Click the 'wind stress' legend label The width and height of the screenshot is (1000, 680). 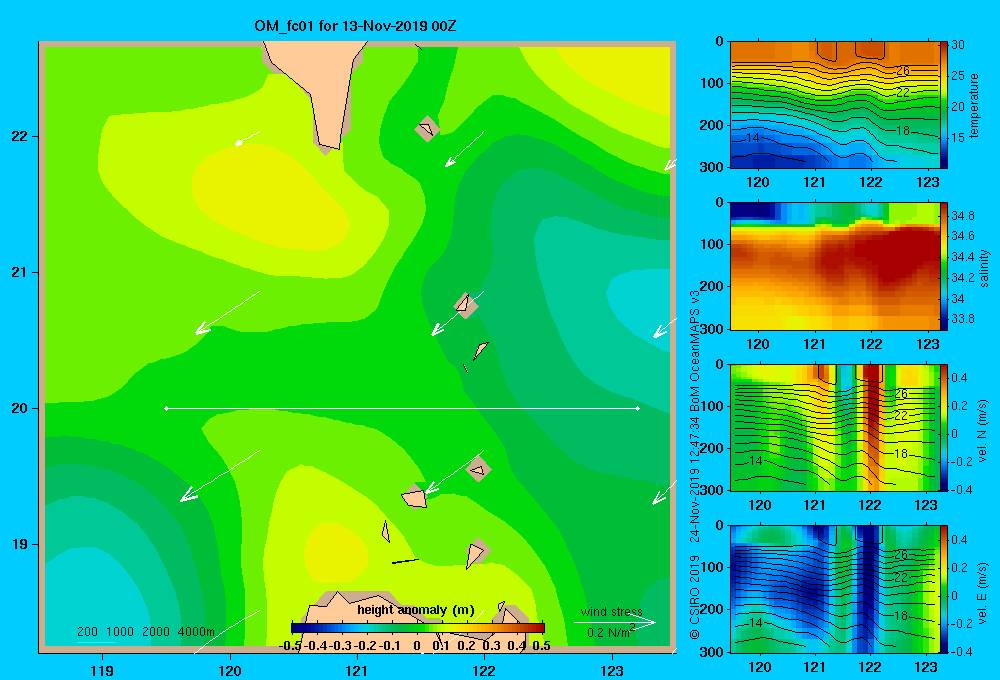click(612, 611)
